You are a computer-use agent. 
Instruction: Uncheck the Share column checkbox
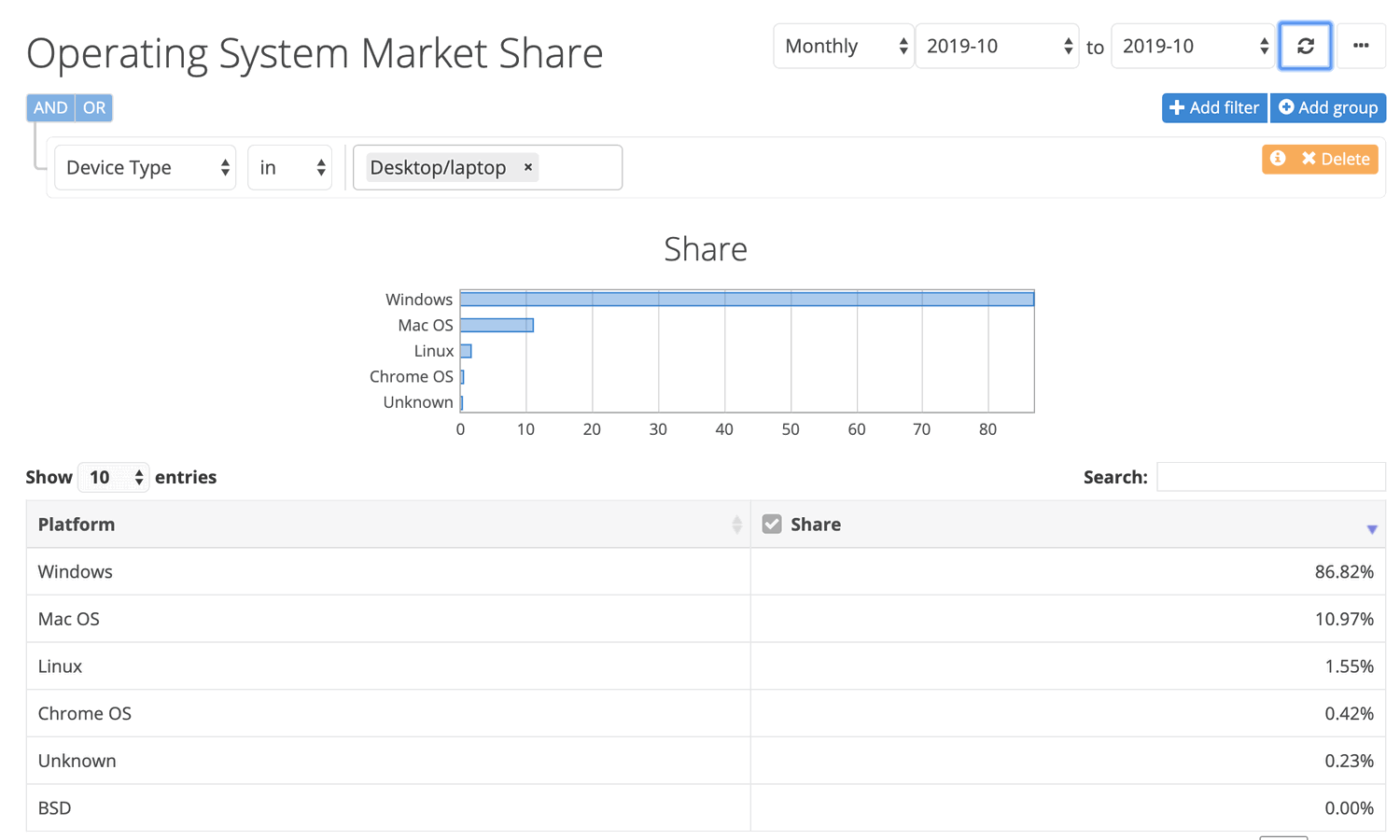point(772,524)
